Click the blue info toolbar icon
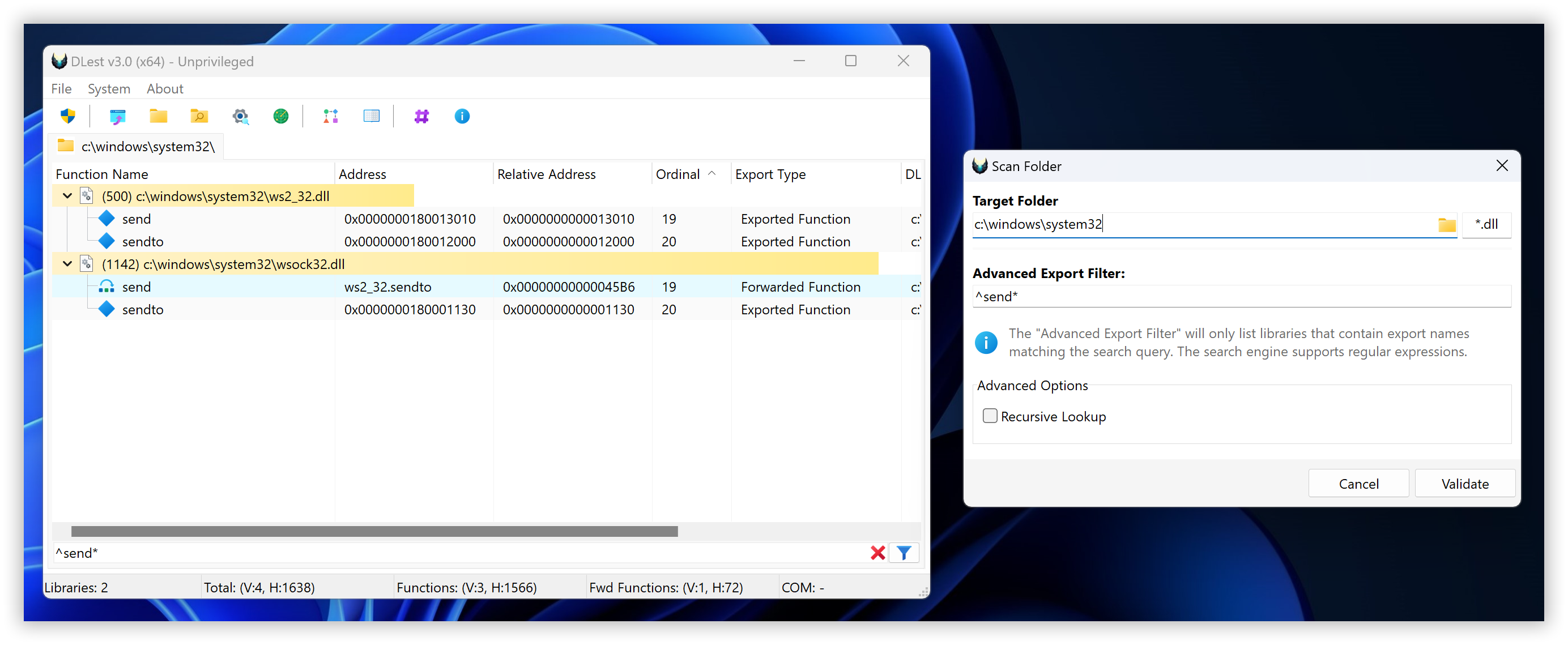Viewport: 1568px width, 645px height. tap(462, 116)
